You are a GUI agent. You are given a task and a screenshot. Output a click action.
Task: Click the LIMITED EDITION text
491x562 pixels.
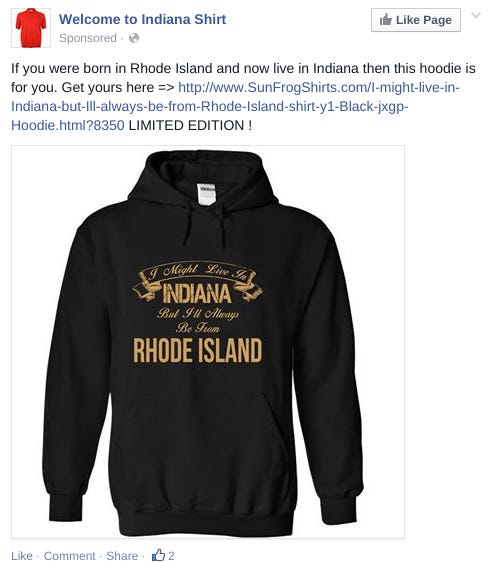click(x=190, y=125)
